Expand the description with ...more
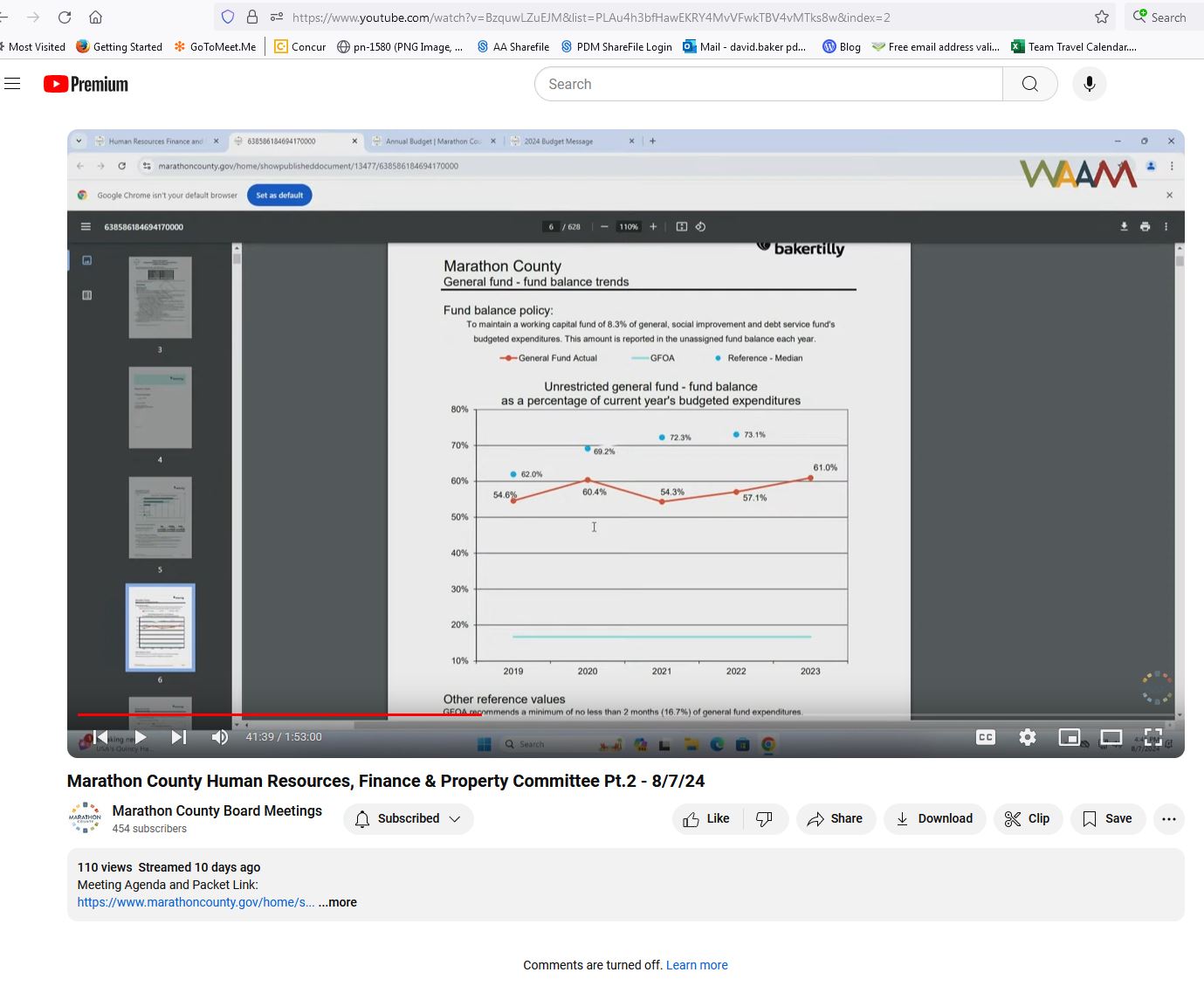The image size is (1204, 986). click(337, 902)
